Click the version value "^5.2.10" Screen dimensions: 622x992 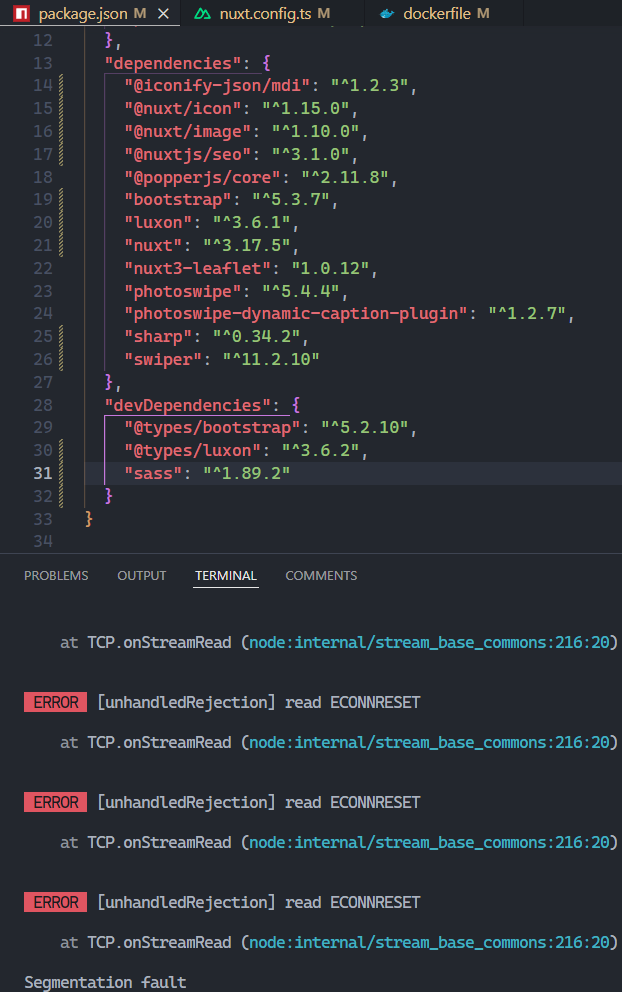pos(364,428)
